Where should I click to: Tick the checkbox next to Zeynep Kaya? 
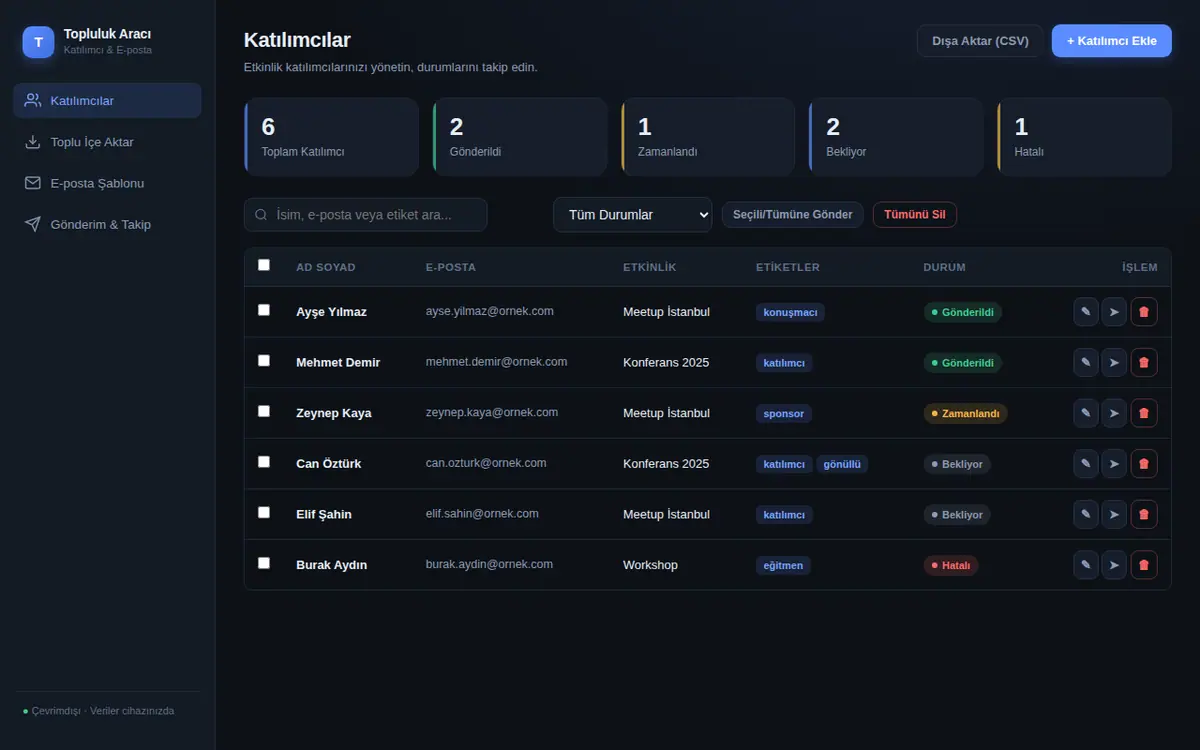(x=264, y=411)
